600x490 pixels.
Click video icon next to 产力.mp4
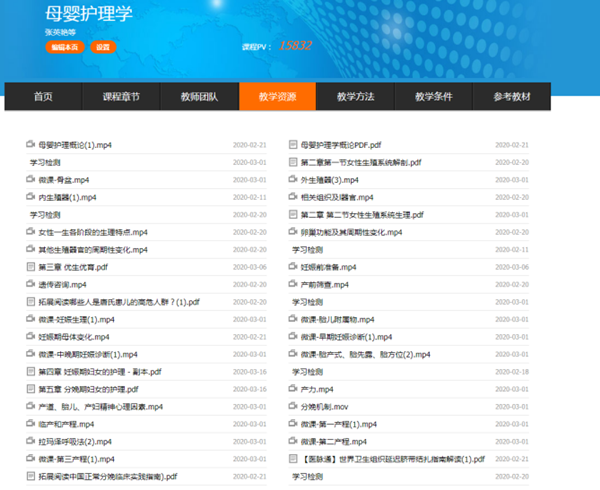(x=294, y=389)
